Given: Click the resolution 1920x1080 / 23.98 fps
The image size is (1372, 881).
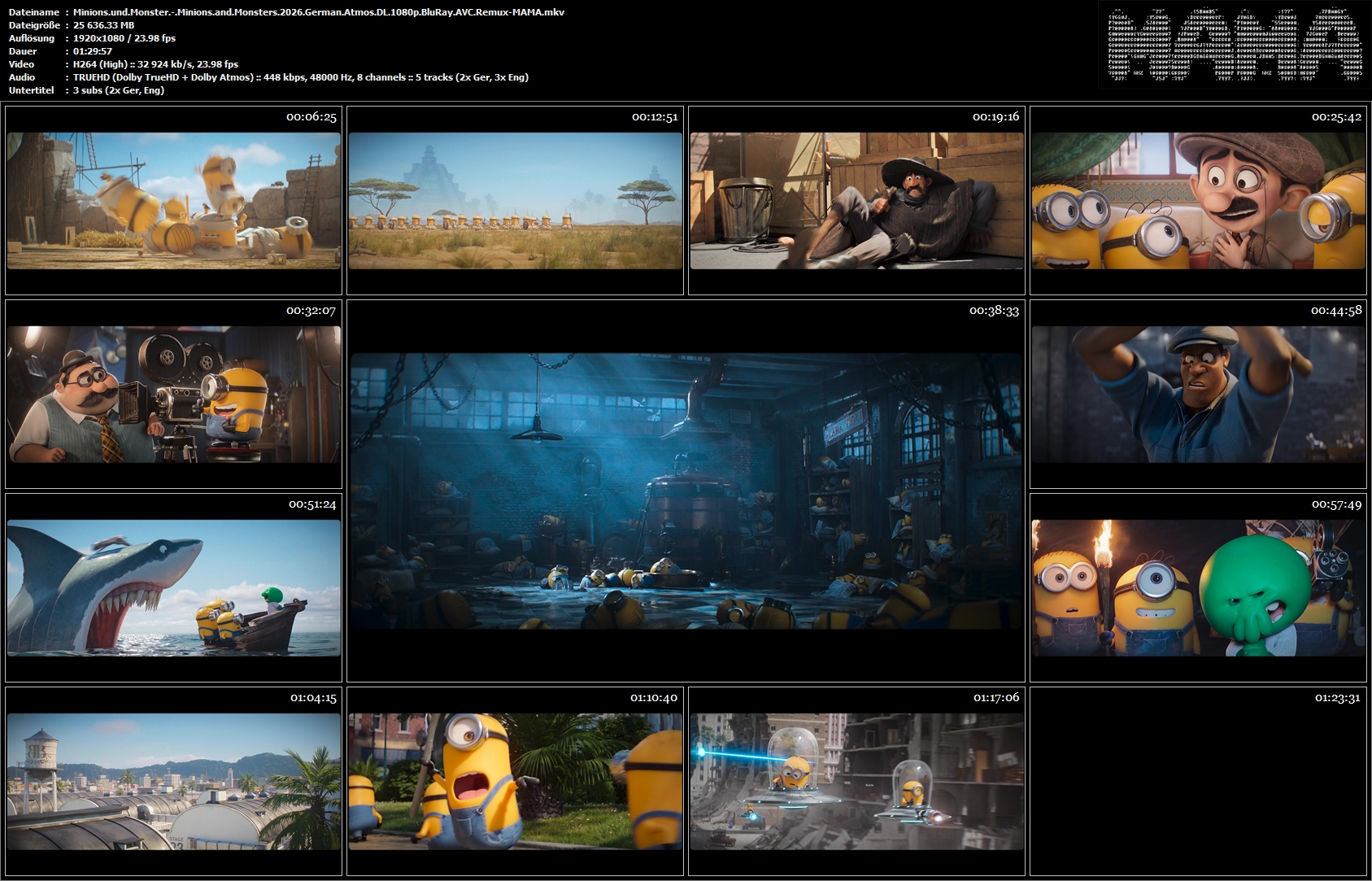Looking at the screenshot, I should coord(124,38).
